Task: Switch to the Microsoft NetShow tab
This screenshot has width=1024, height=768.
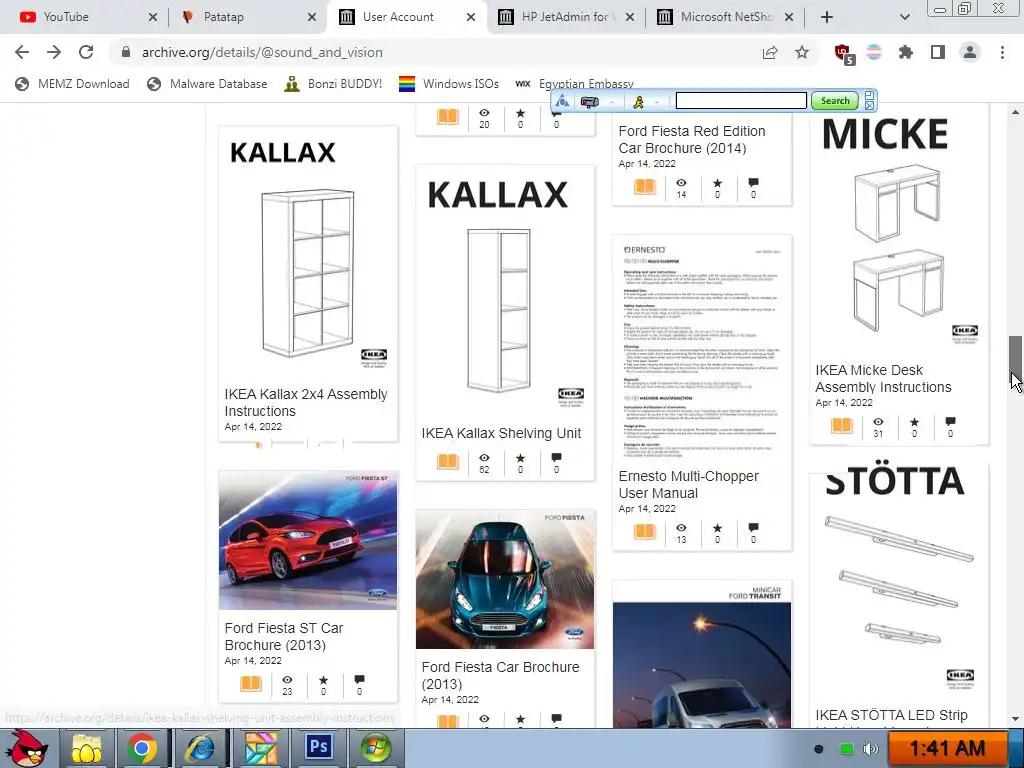Action: (725, 17)
